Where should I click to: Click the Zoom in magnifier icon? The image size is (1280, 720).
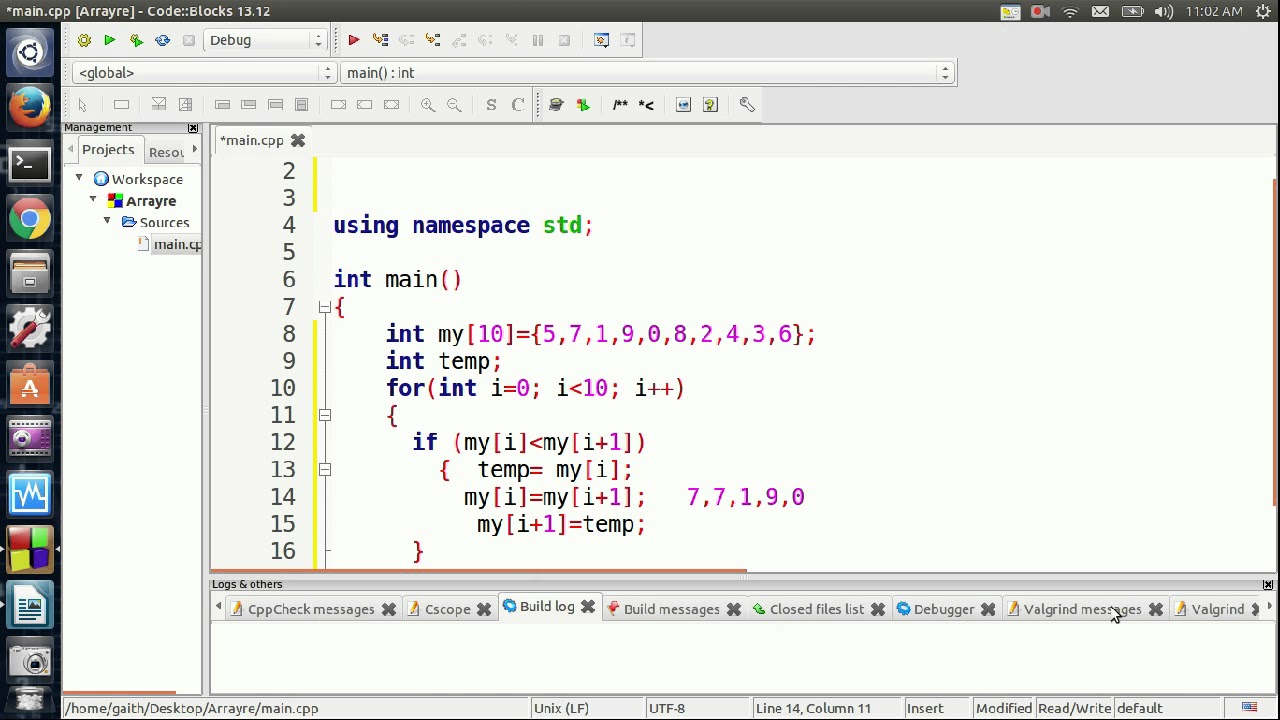click(428, 105)
